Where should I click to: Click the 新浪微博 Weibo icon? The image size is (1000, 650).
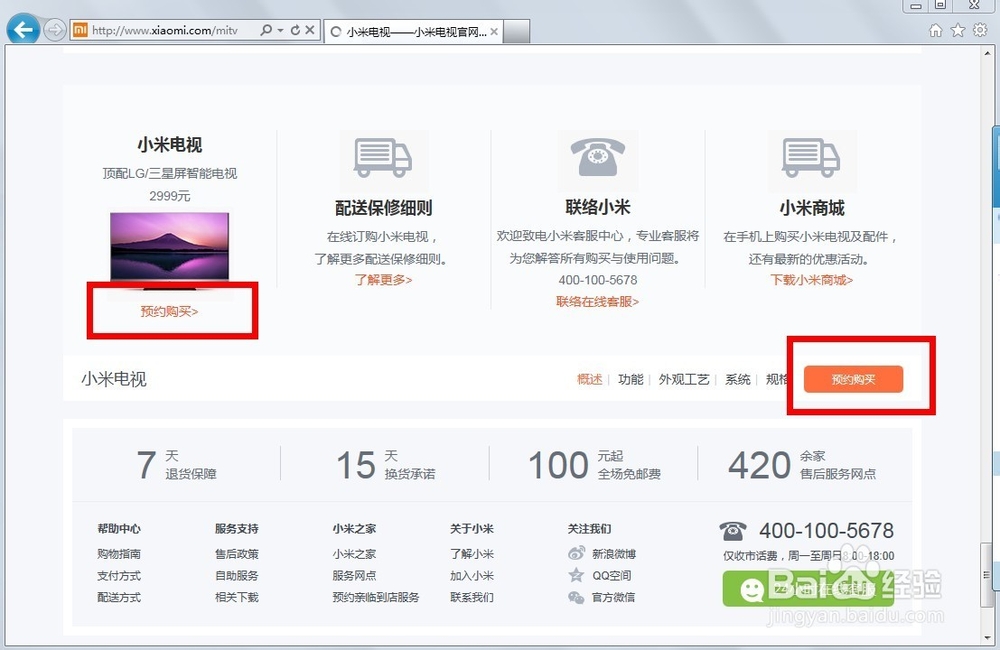pyautogui.click(x=577, y=553)
